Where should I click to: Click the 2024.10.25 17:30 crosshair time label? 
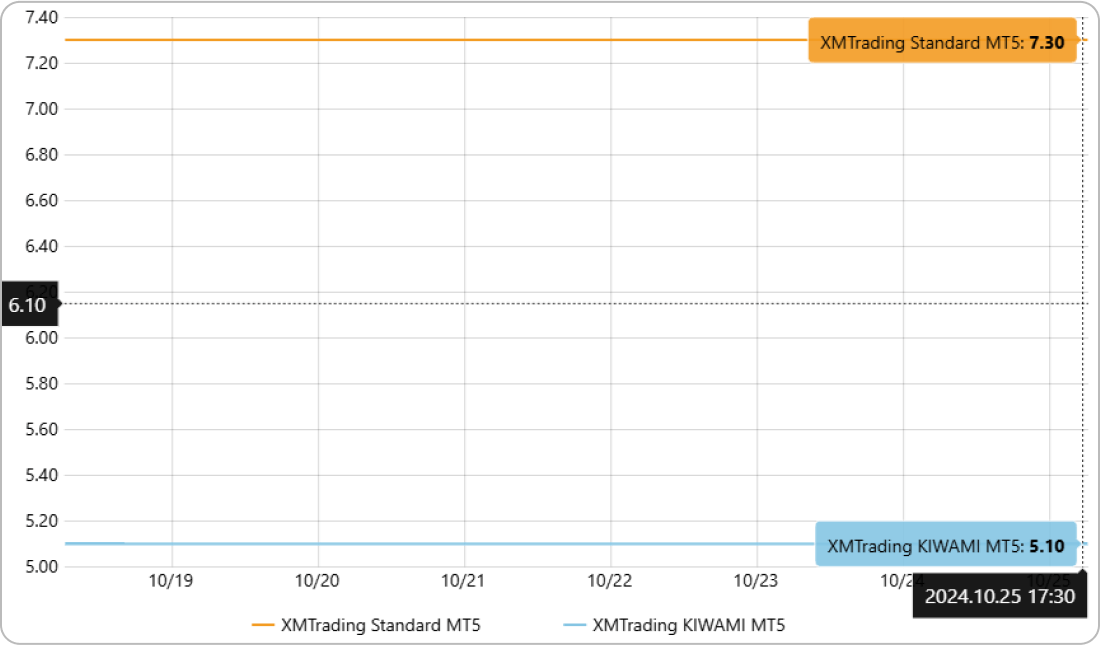999,596
